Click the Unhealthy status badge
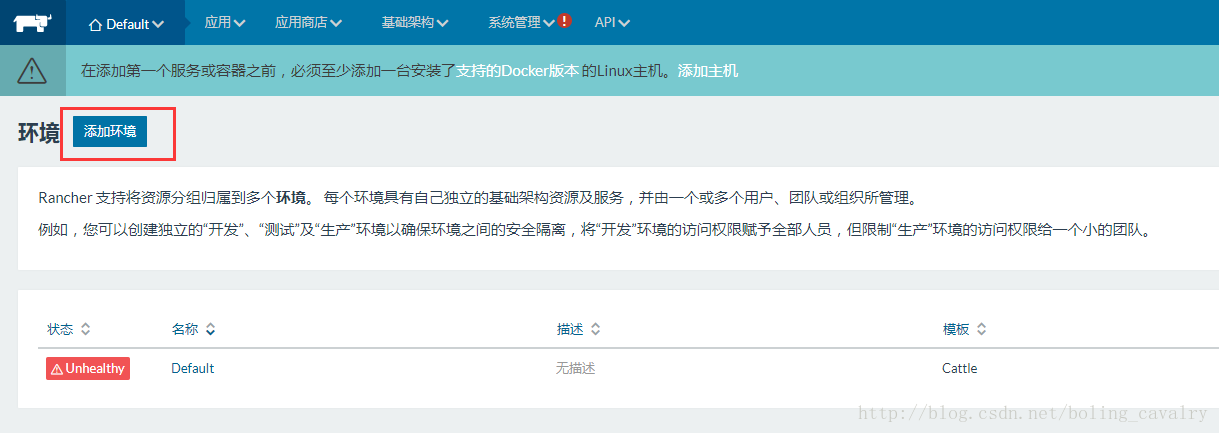The image size is (1219, 433). [88, 368]
